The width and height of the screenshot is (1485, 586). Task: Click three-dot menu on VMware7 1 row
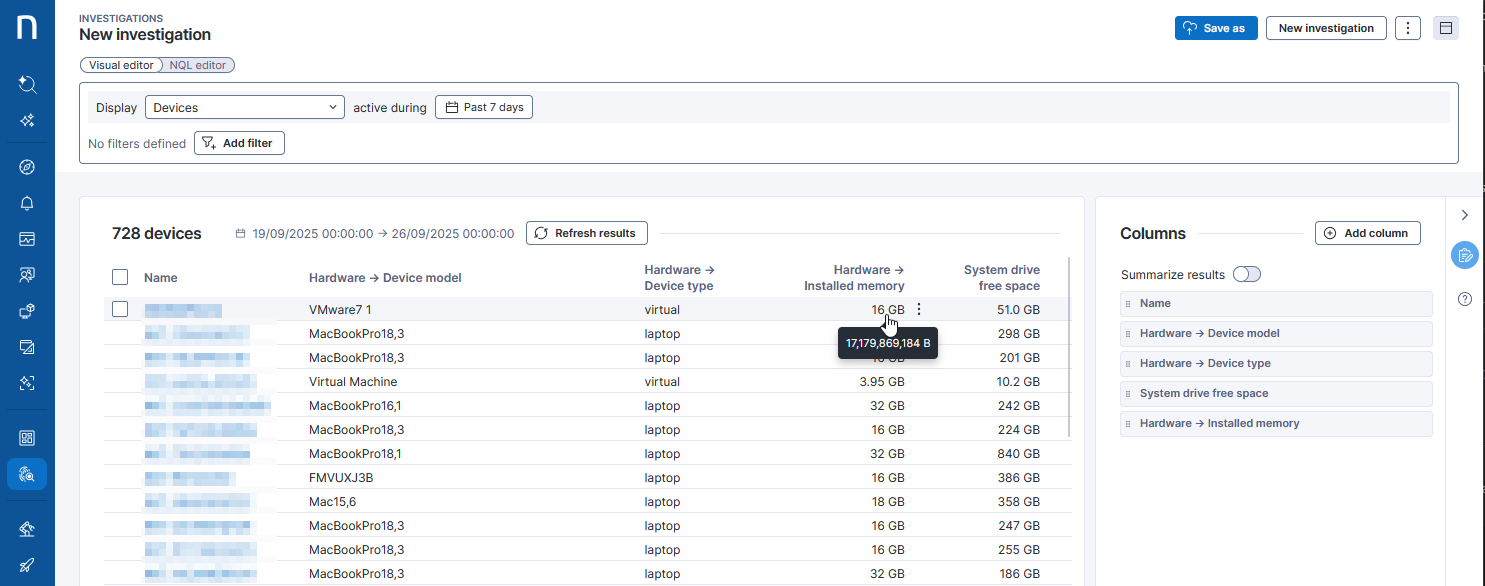919,310
